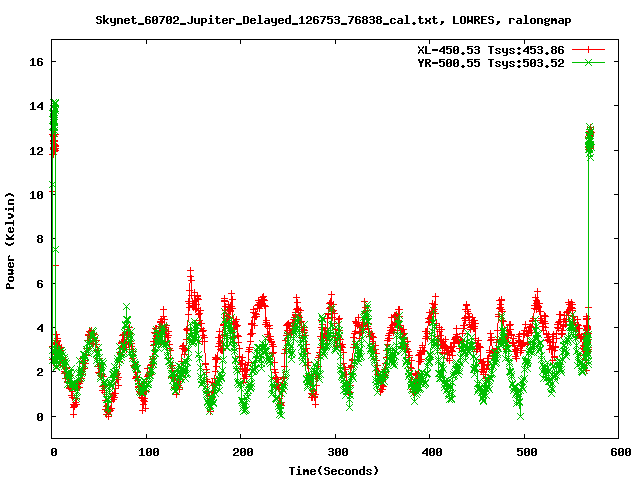640x480 pixels.
Task: Click the legend entry XL-450.53 Tsys:453.86
Action: coord(491,50)
